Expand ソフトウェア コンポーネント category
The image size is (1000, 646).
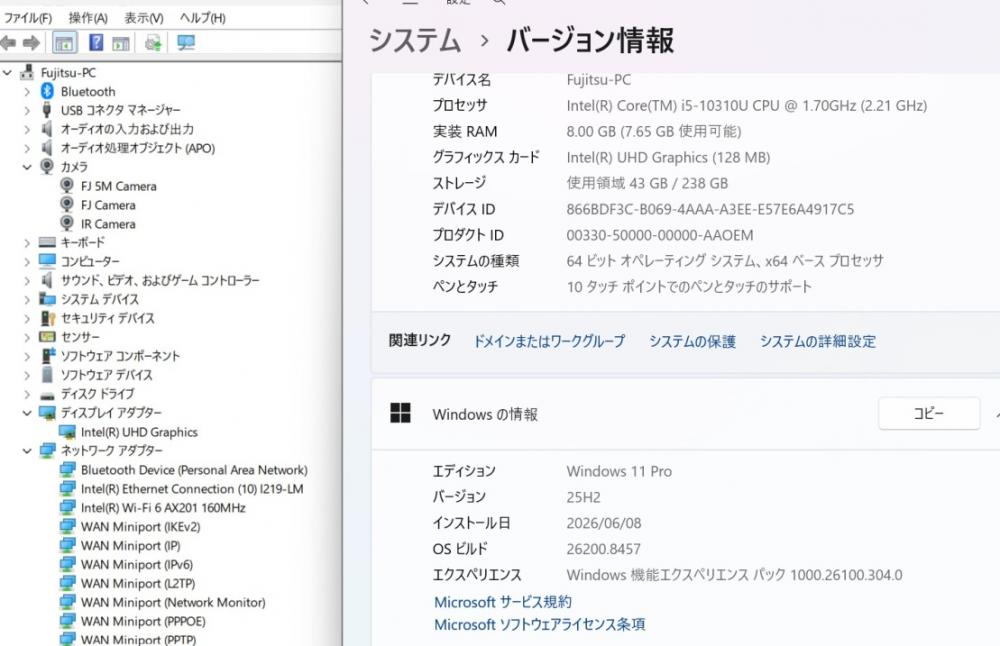27,356
